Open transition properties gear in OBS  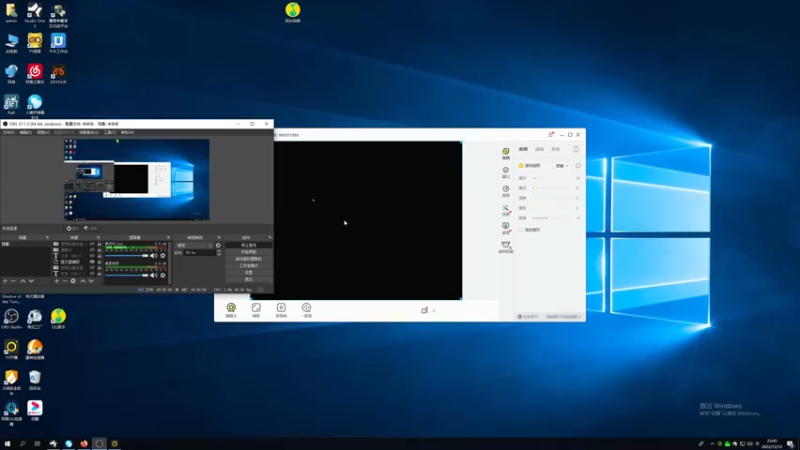[218, 245]
